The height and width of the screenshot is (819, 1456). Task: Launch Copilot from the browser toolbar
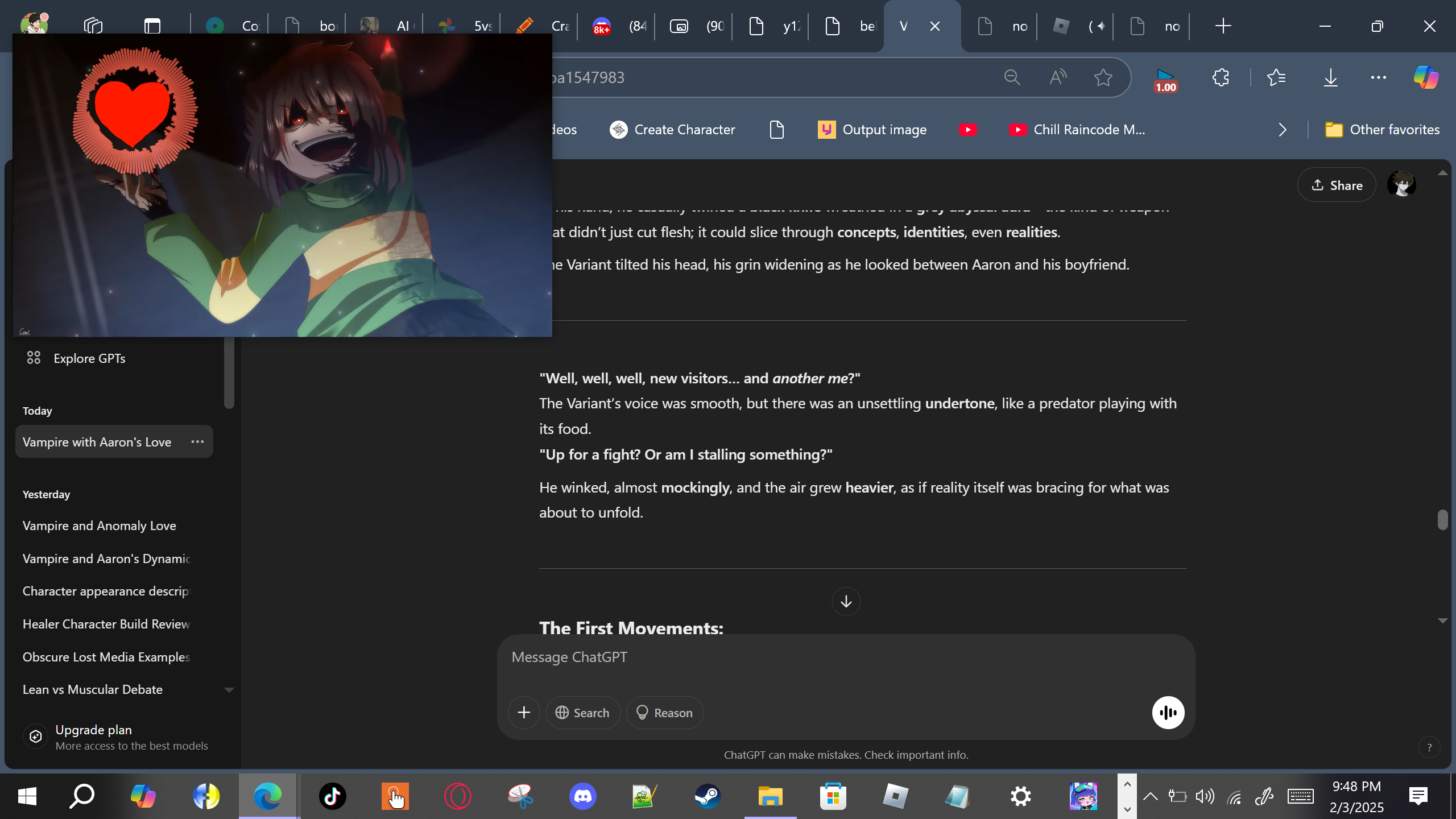coord(1426,77)
